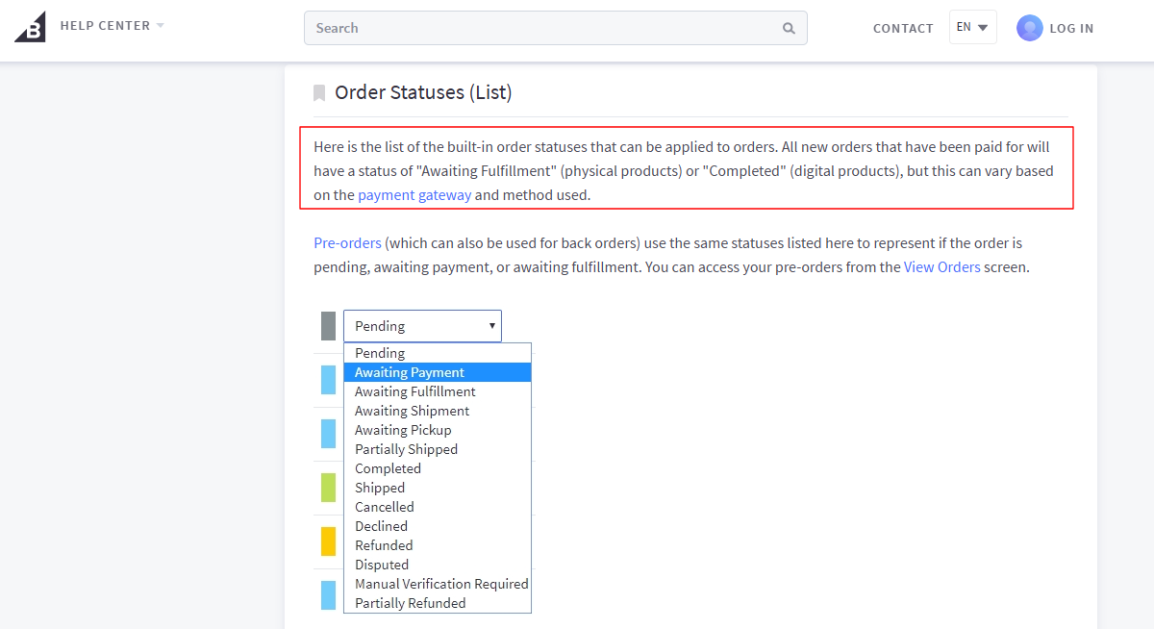1154x629 pixels.
Task: Open the View Orders link
Action: 942,267
